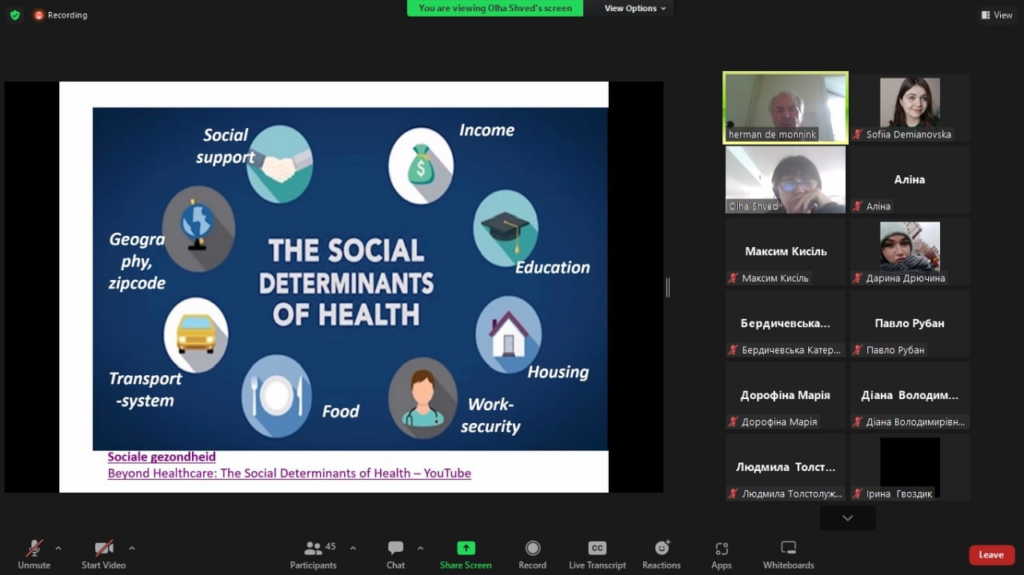Open Whiteboards from the toolbar
The image size is (1024, 575).
(x=788, y=548)
